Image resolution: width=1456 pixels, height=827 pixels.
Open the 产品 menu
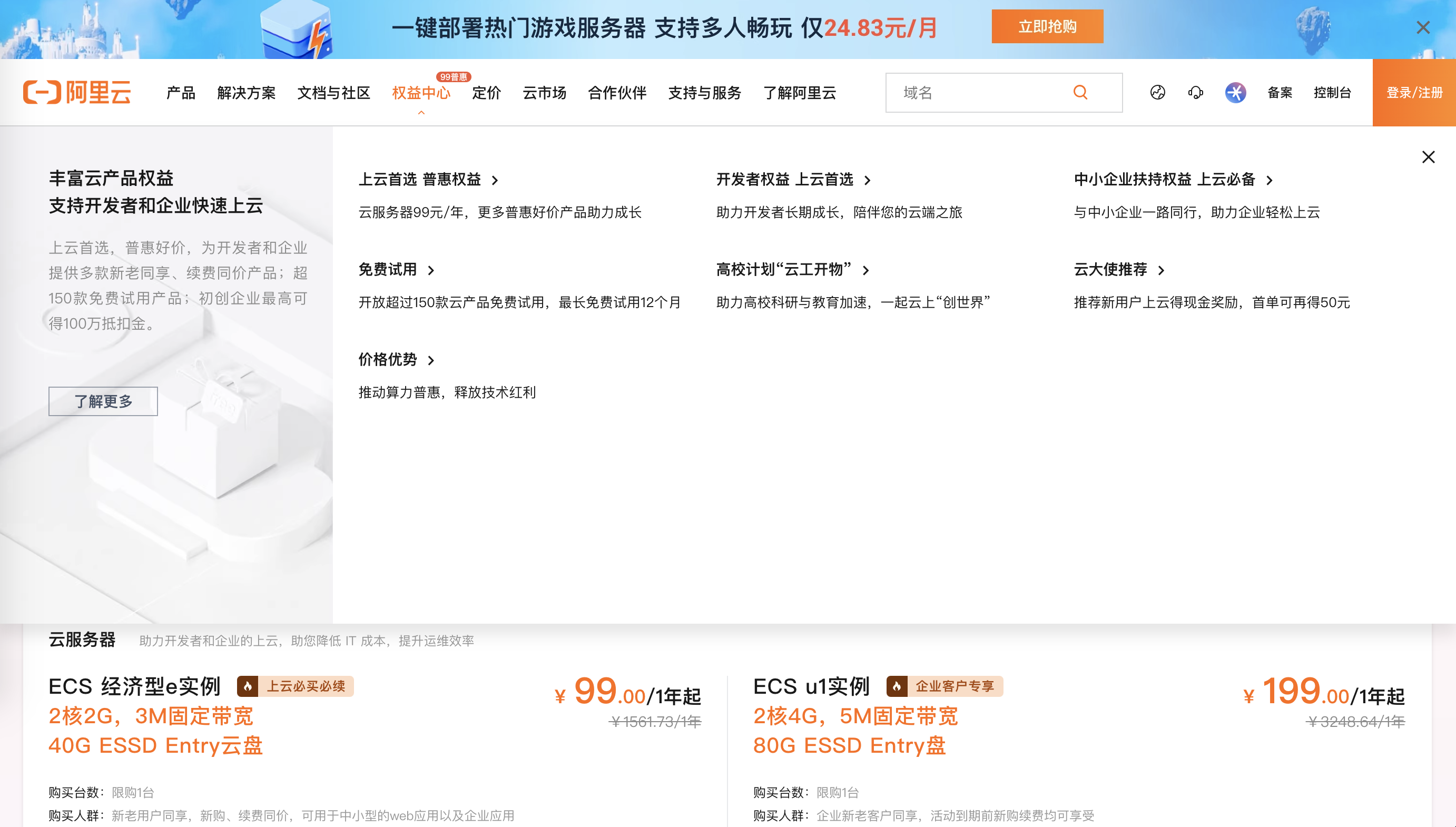(x=181, y=93)
